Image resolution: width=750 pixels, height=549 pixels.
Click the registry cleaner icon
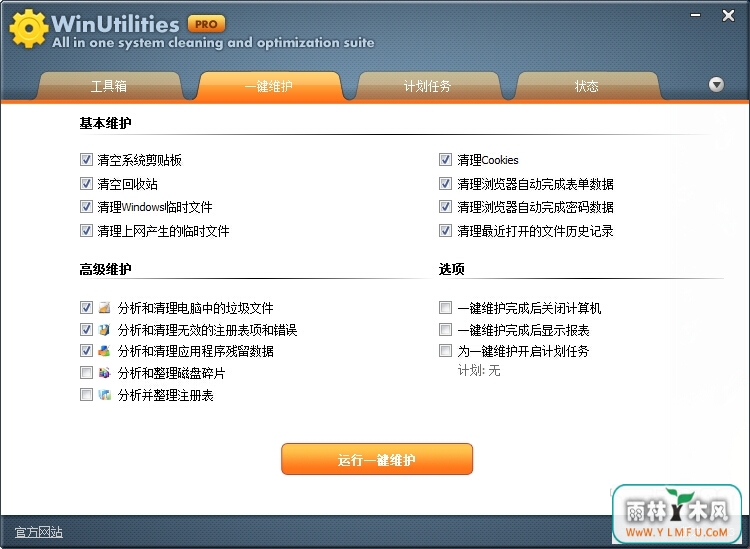pyautogui.click(x=104, y=329)
